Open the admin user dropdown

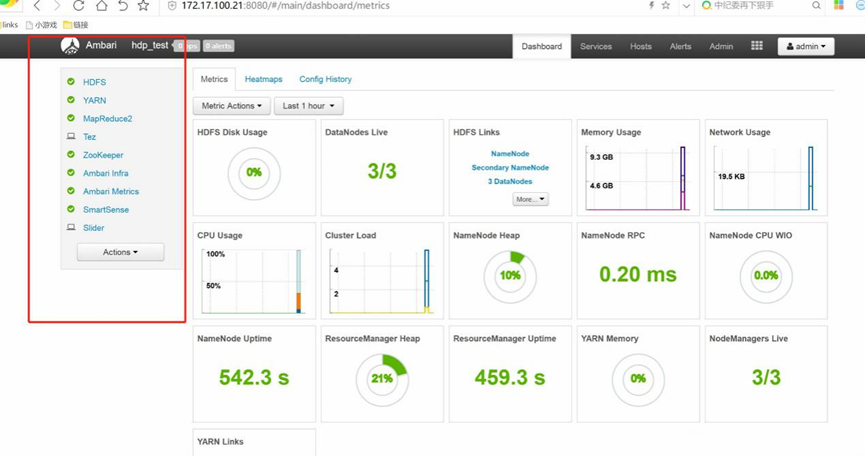[806, 46]
